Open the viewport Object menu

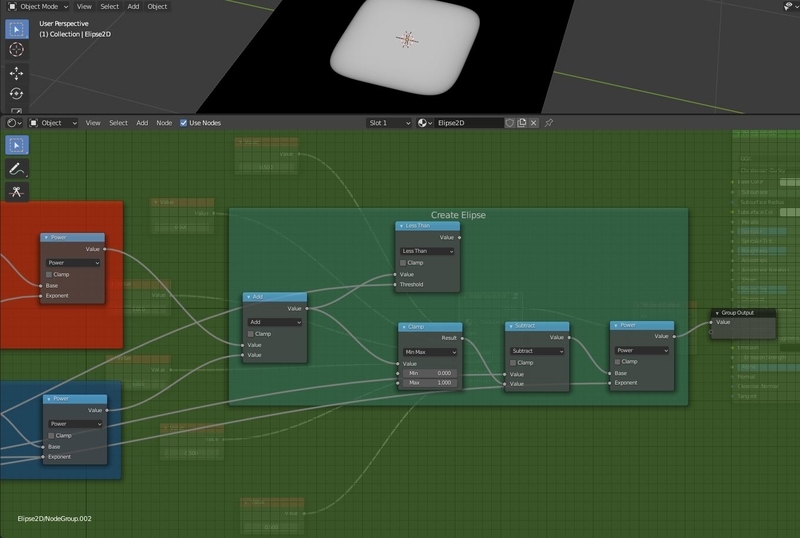pyautogui.click(x=157, y=7)
